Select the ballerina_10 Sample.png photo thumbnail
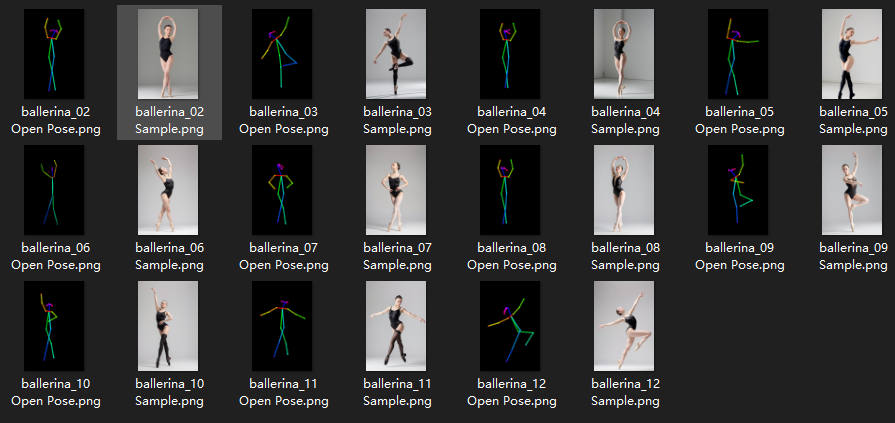Image resolution: width=895 pixels, height=423 pixels. [168, 326]
